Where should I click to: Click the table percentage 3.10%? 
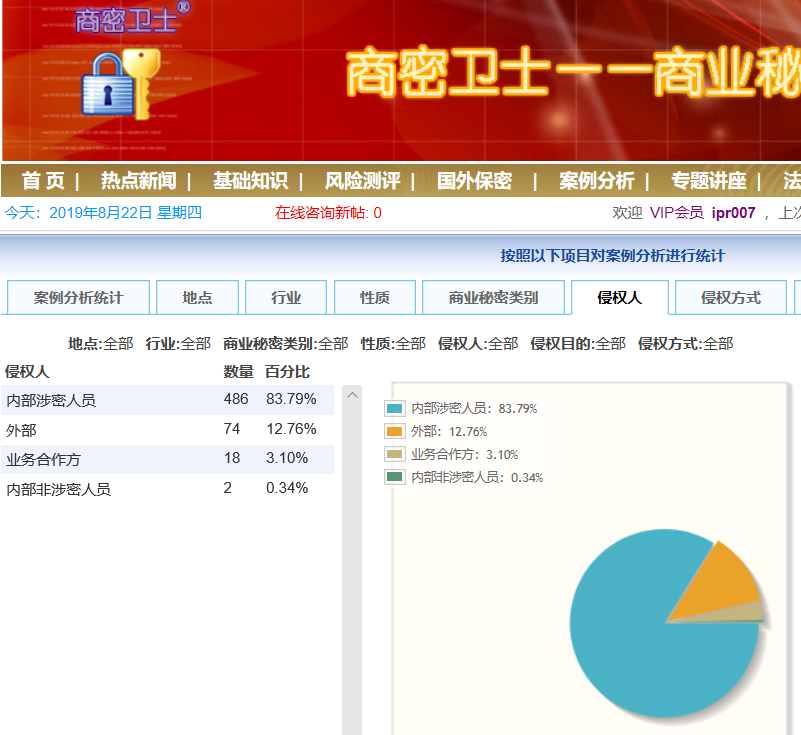(x=287, y=458)
